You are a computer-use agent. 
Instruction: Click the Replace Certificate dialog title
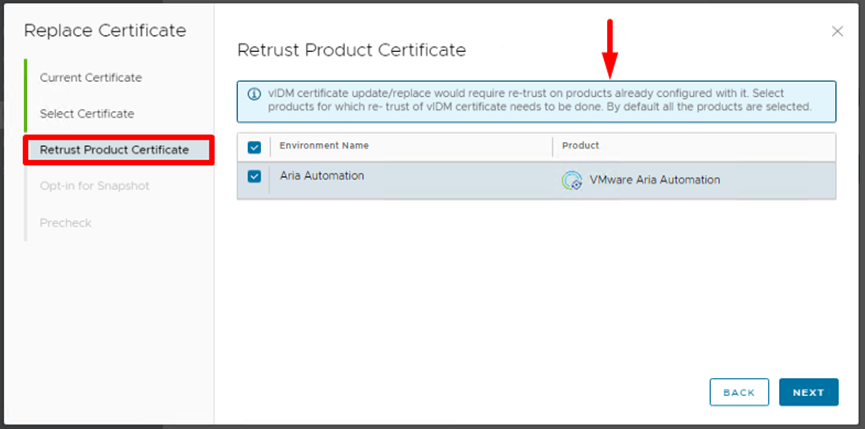pos(105,30)
